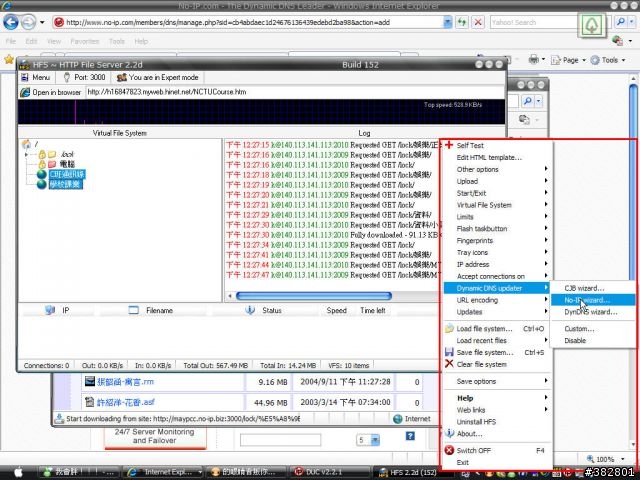Click IE Stop button

[x=478, y=22]
